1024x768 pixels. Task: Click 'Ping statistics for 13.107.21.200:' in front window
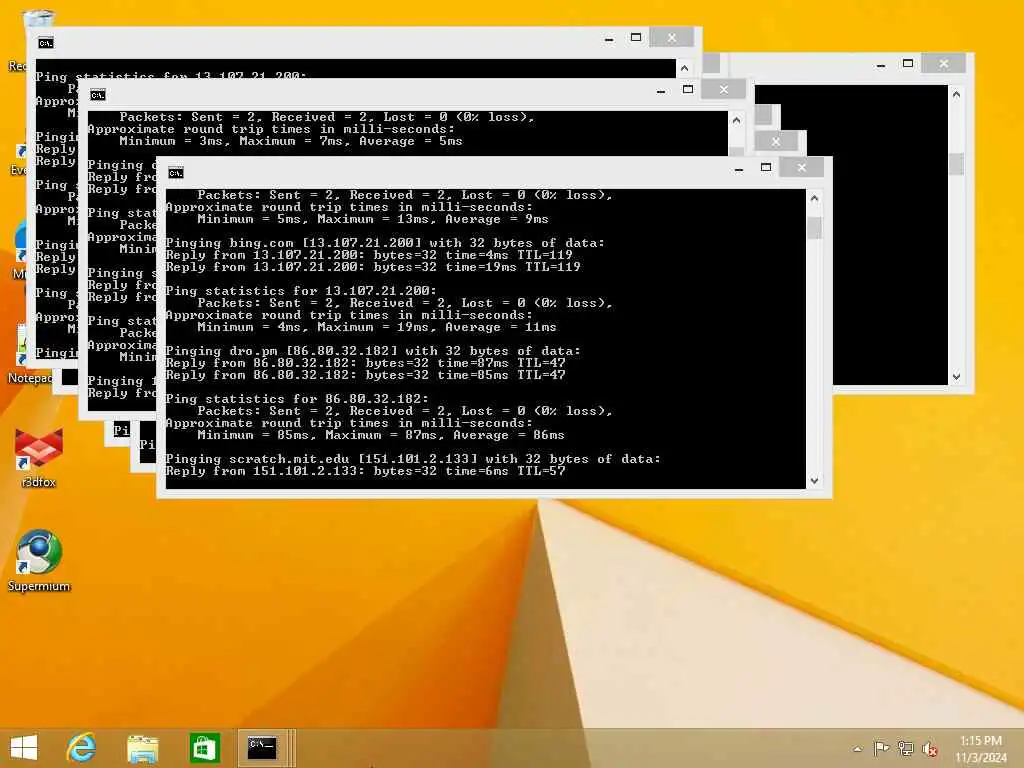pos(301,291)
